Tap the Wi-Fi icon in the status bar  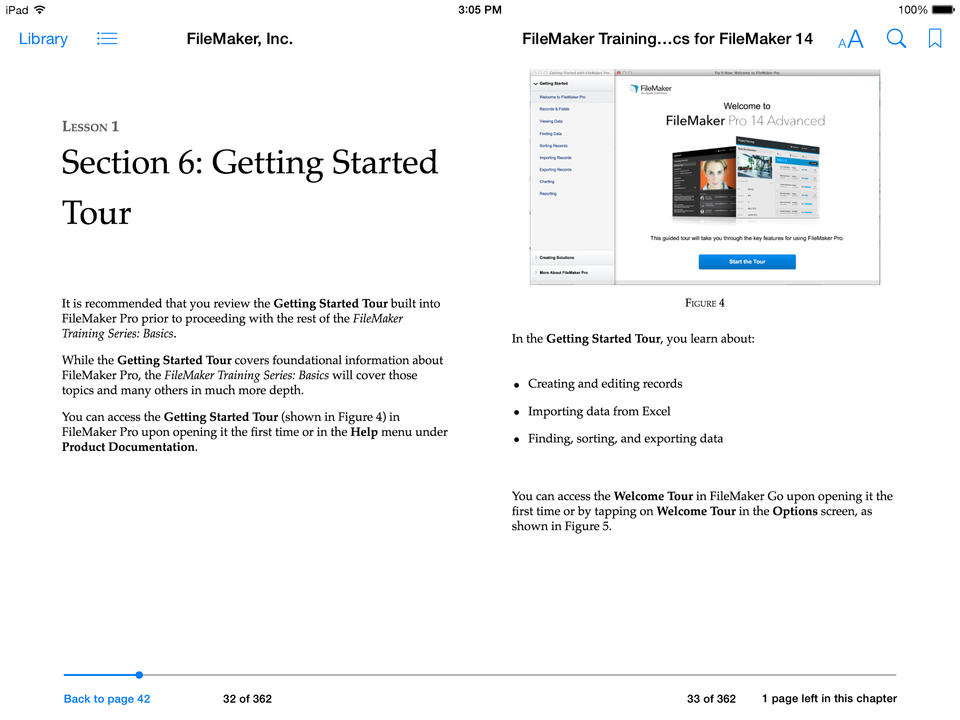tap(40, 10)
